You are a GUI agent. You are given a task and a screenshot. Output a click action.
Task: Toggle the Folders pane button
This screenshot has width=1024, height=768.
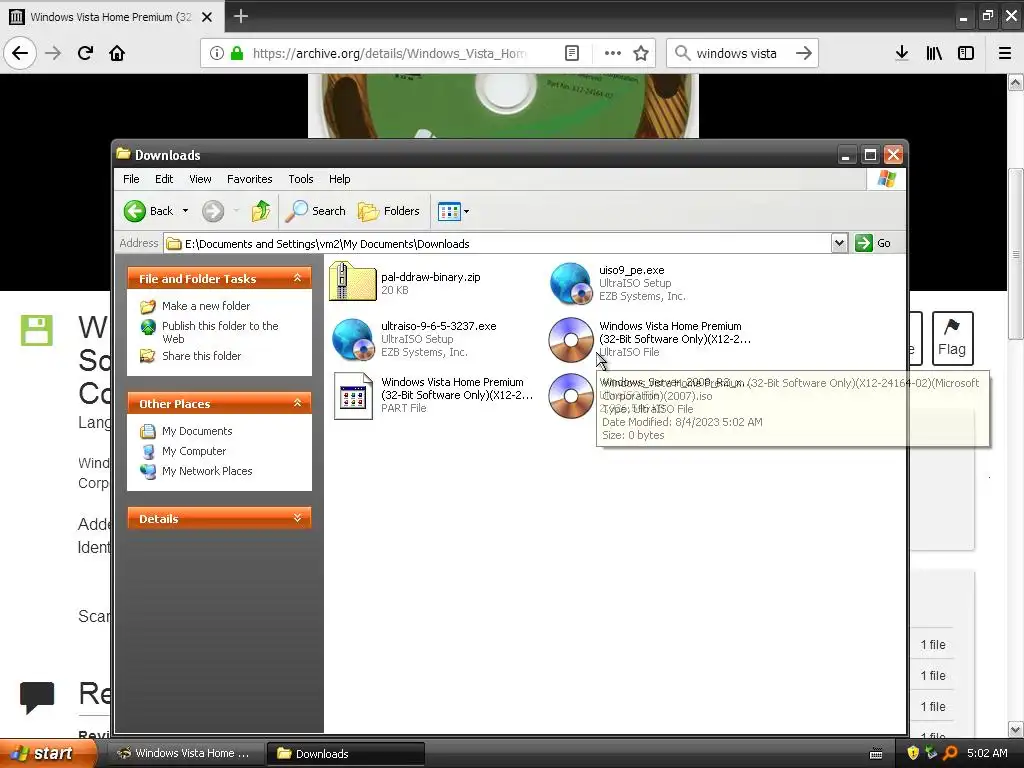click(389, 211)
